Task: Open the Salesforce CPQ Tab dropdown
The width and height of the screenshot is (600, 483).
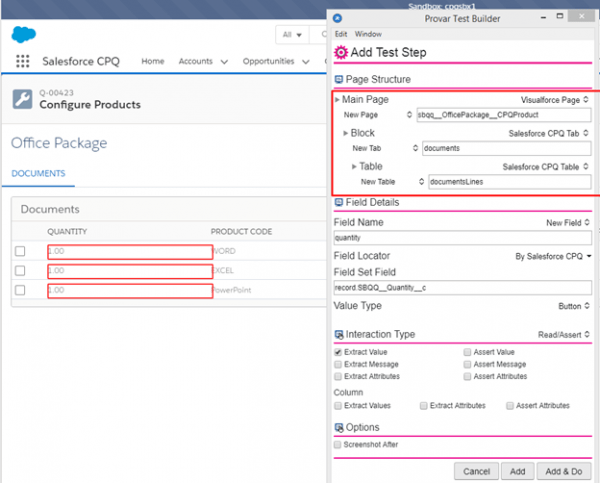Action: (549, 133)
